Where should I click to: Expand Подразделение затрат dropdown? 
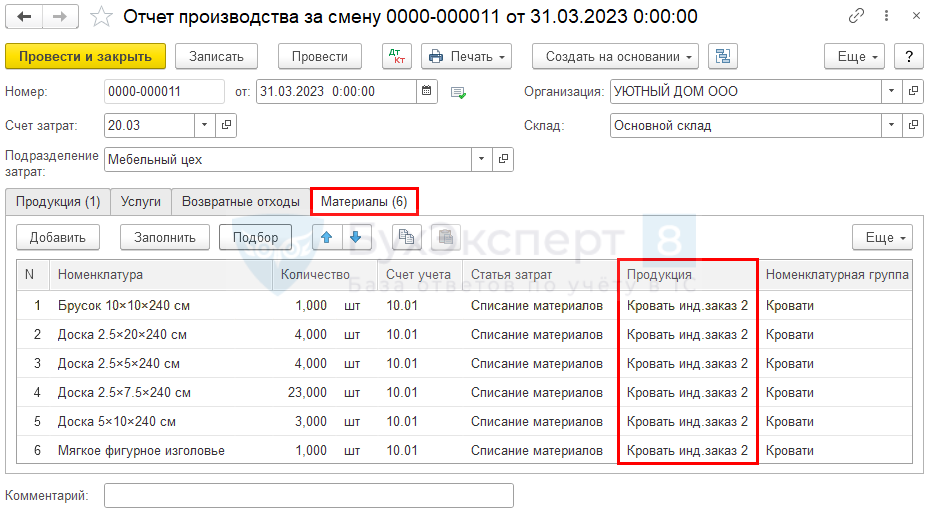(x=481, y=159)
